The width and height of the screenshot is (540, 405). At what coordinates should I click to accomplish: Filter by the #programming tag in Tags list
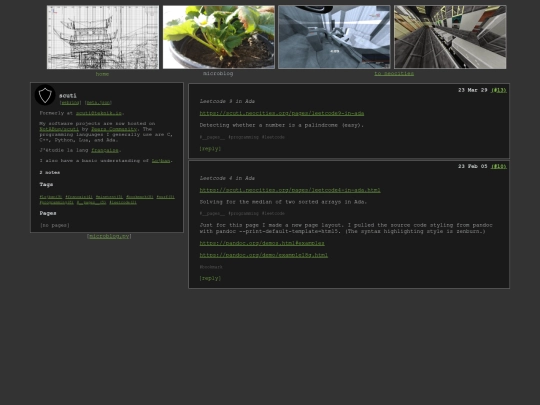point(56,202)
